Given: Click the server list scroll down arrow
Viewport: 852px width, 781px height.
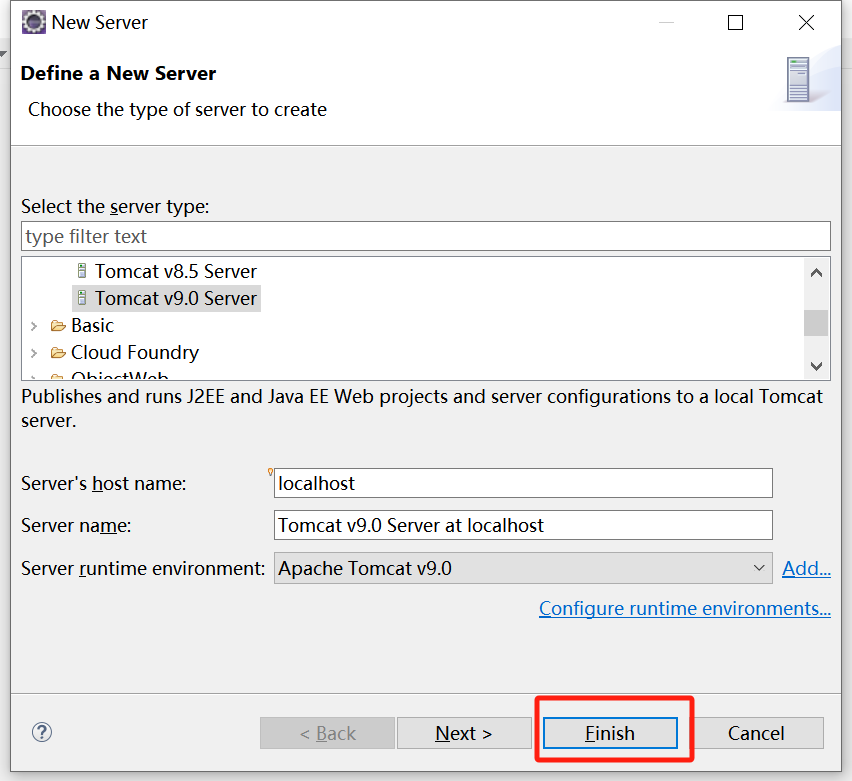Looking at the screenshot, I should pyautogui.click(x=816, y=366).
